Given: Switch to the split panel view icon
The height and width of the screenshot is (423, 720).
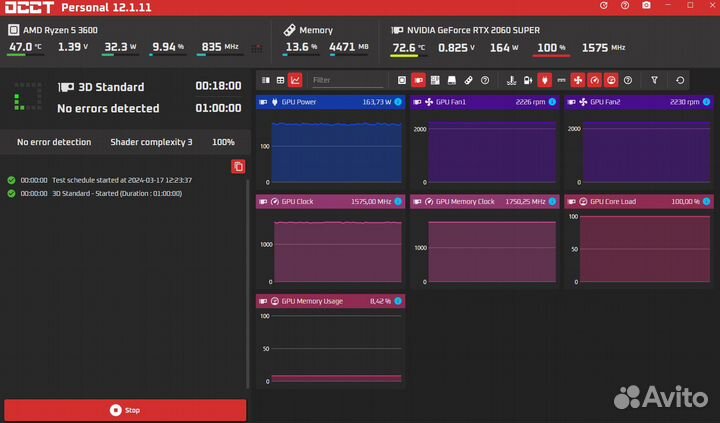Looking at the screenshot, I should (266, 80).
